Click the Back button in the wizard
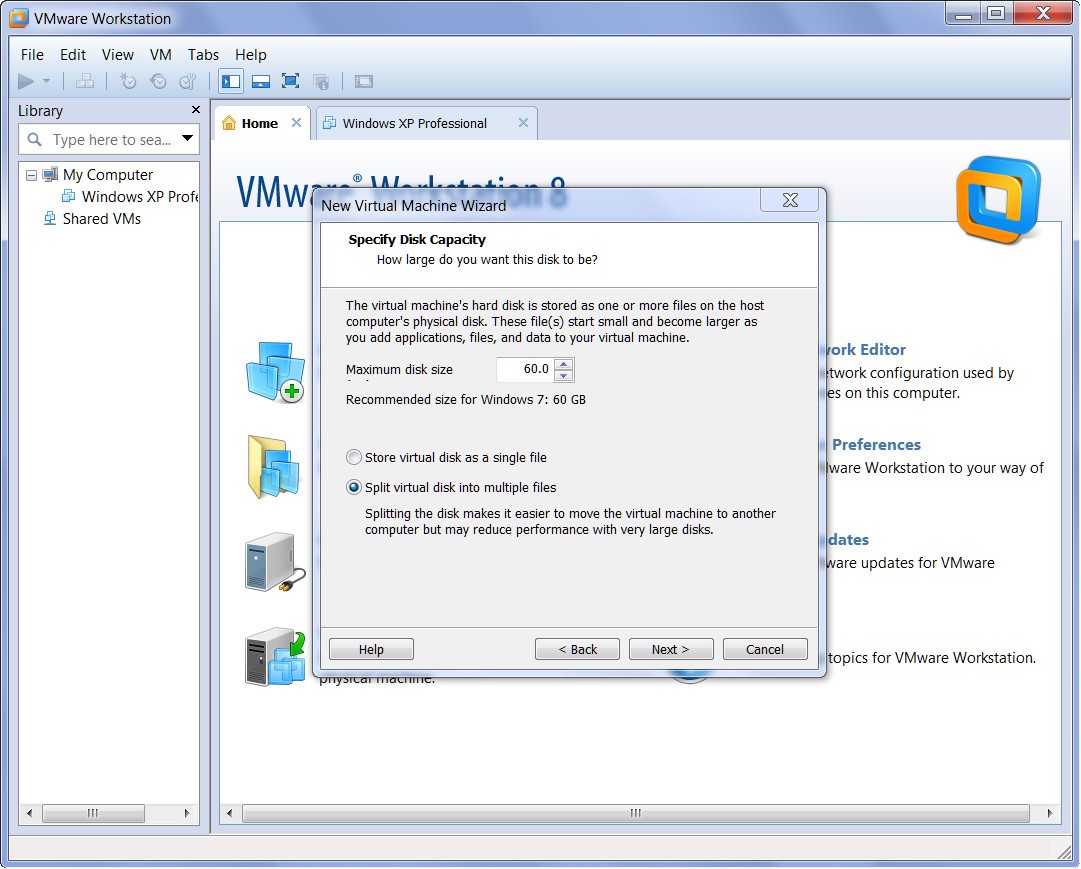Image resolution: width=1081 pixels, height=869 pixels. 577,649
